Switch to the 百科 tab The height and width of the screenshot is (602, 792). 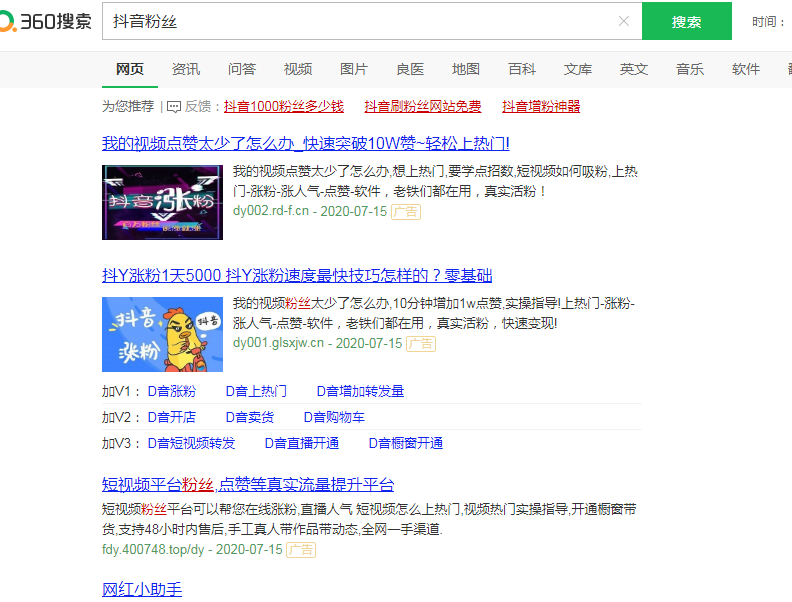522,69
